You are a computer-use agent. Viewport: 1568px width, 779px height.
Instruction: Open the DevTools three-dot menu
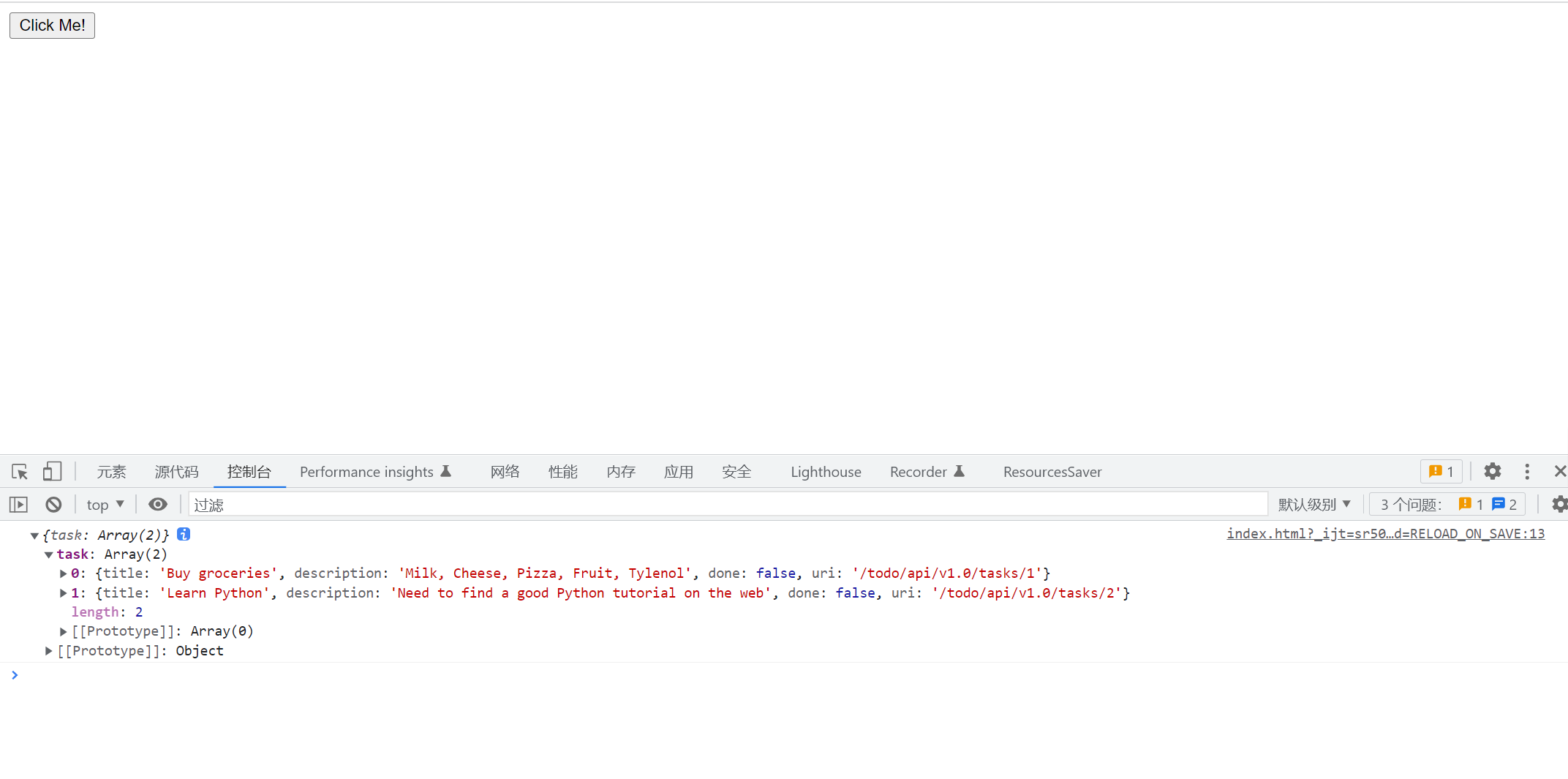1527,472
